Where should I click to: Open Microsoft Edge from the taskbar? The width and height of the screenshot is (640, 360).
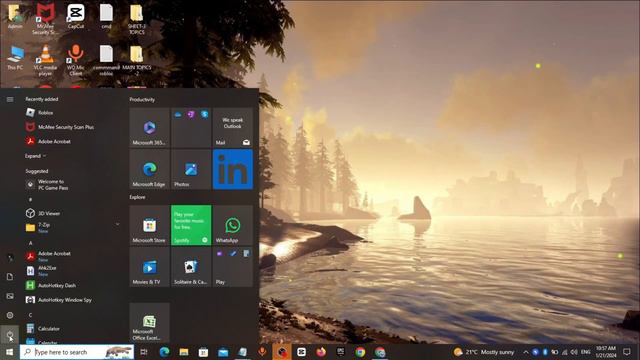pyautogui.click(x=164, y=352)
